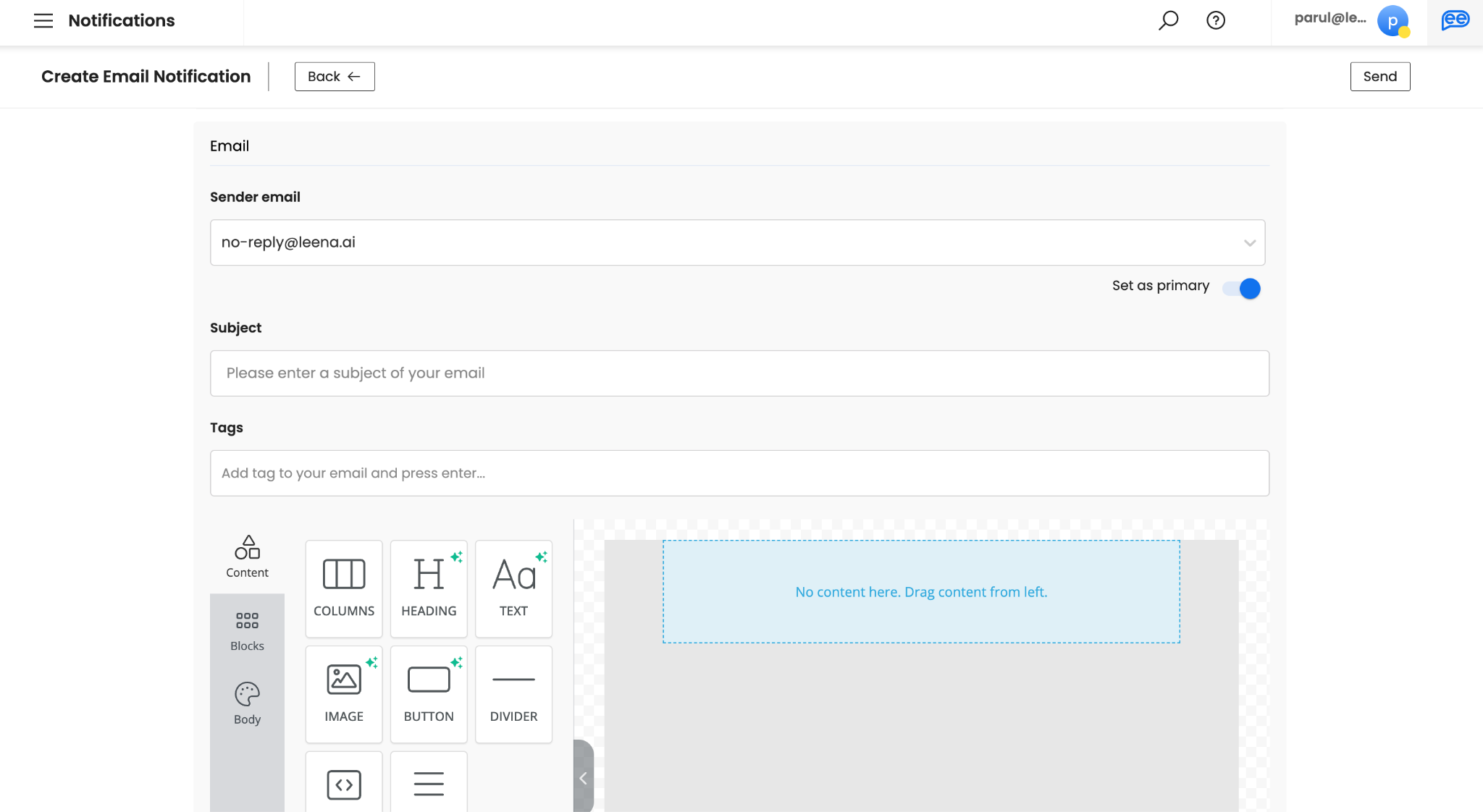Viewport: 1483px width, 812px height.
Task: Pick the Text content block
Action: click(513, 588)
